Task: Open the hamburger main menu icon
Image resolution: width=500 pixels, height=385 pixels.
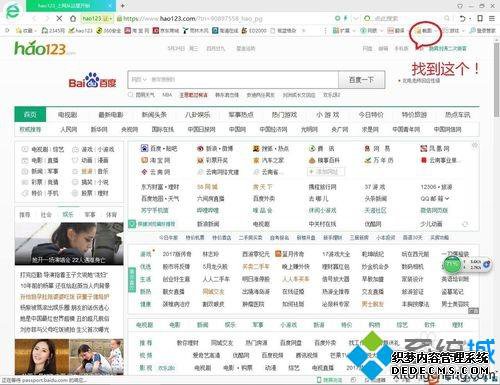Action: click(492, 18)
